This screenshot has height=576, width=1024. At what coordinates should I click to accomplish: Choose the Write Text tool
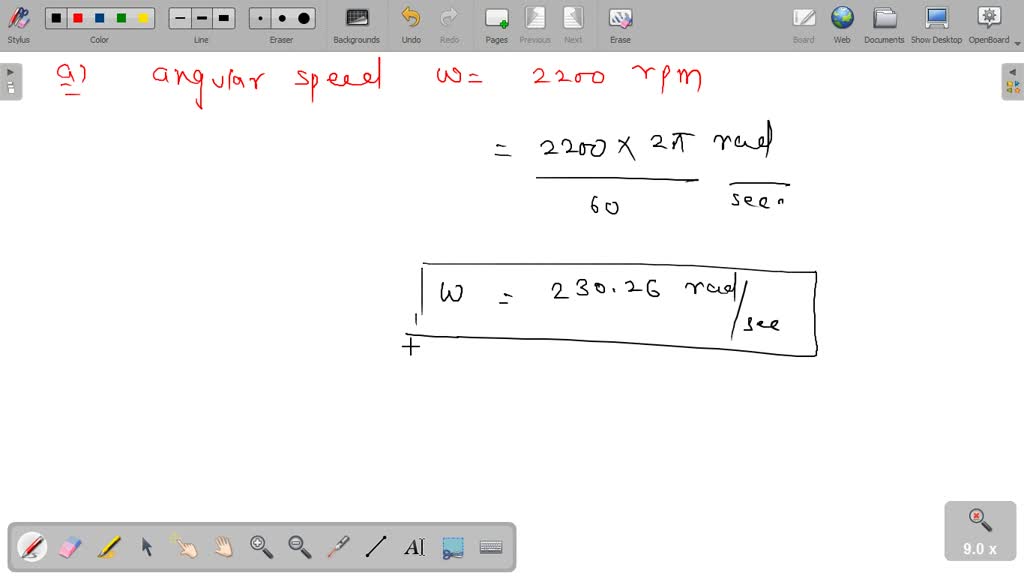point(414,546)
